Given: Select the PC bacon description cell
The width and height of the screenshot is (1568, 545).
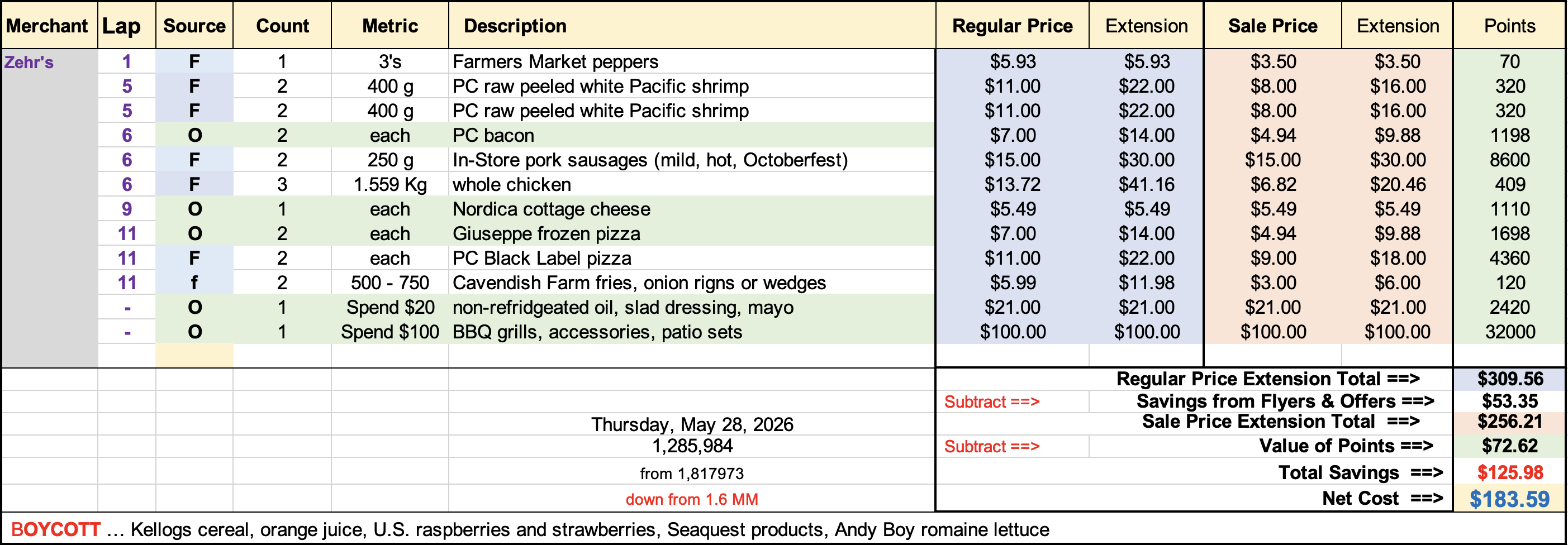Looking at the screenshot, I should pyautogui.click(x=691, y=135).
